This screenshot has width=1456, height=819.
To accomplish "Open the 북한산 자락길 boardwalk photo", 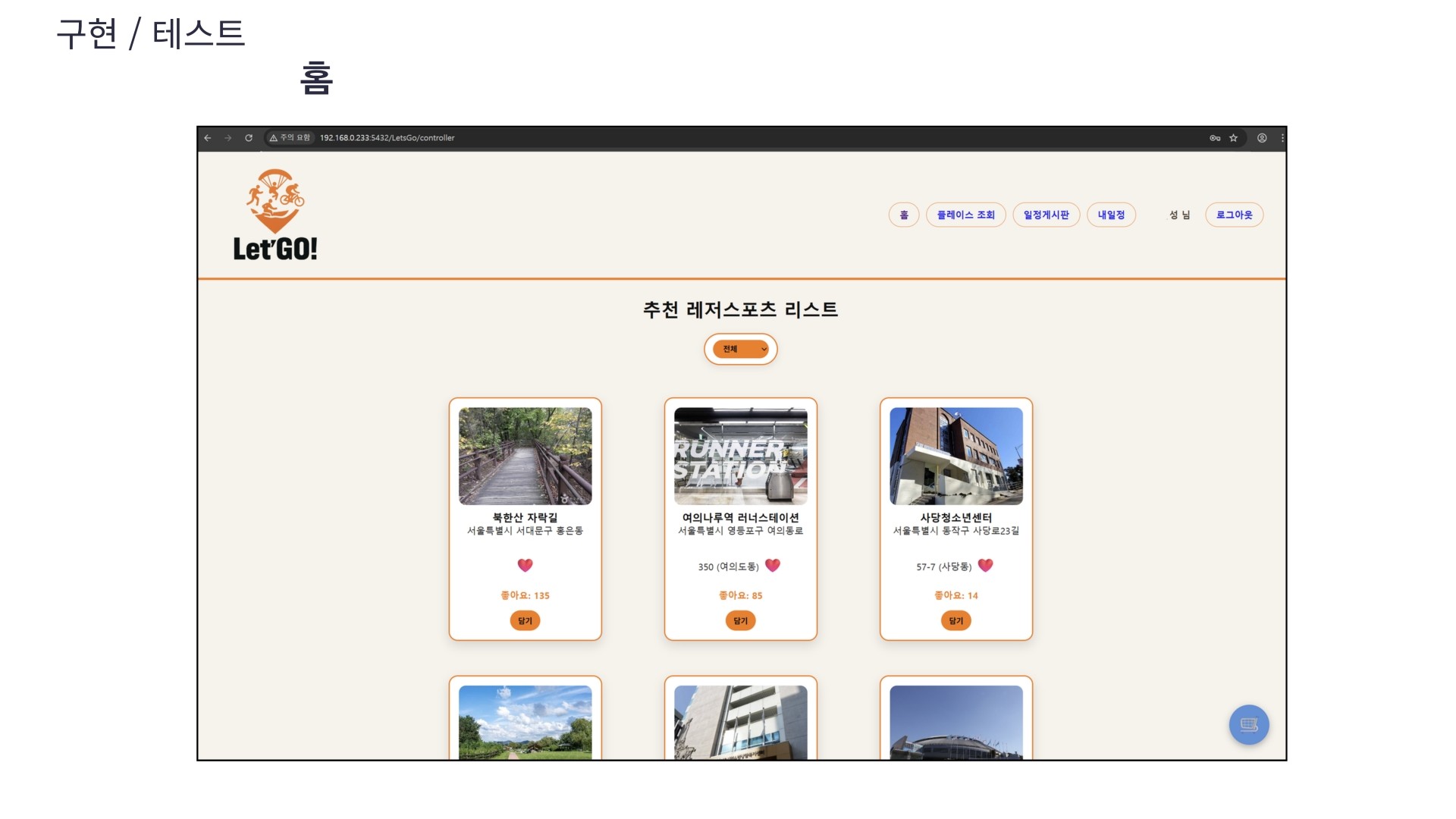I will (x=526, y=456).
